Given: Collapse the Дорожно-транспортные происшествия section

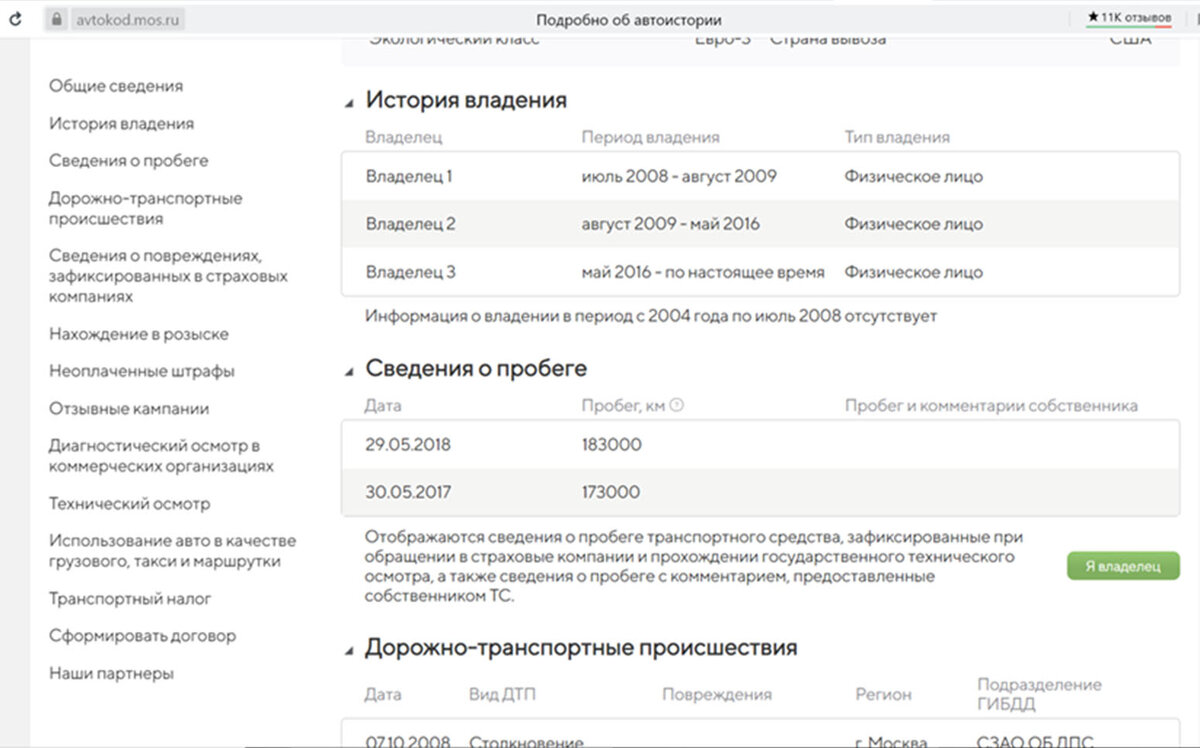Looking at the screenshot, I should (x=351, y=647).
